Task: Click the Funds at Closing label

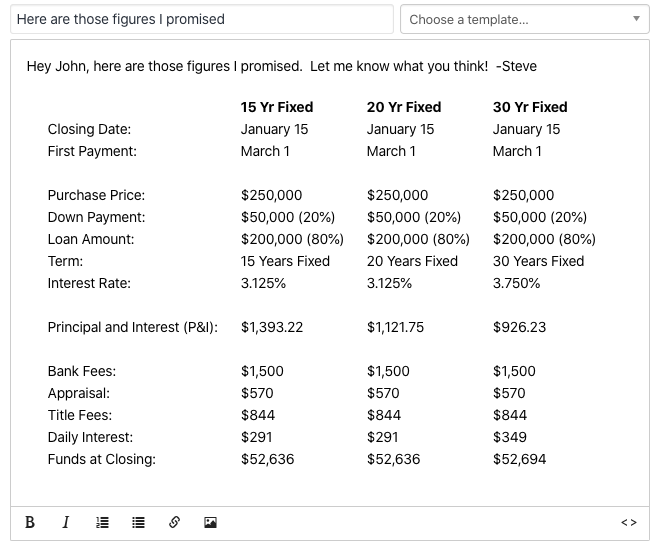Action: coord(102,459)
